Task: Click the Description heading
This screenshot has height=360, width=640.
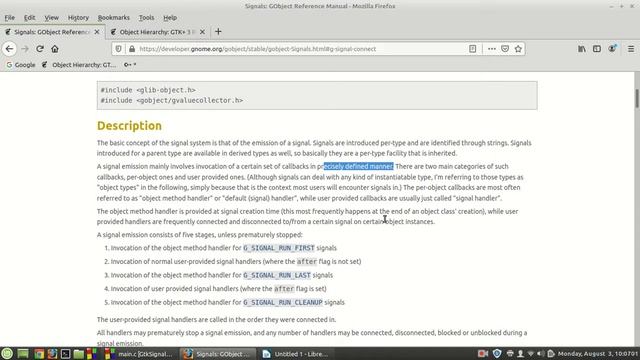Action: pyautogui.click(x=129, y=126)
